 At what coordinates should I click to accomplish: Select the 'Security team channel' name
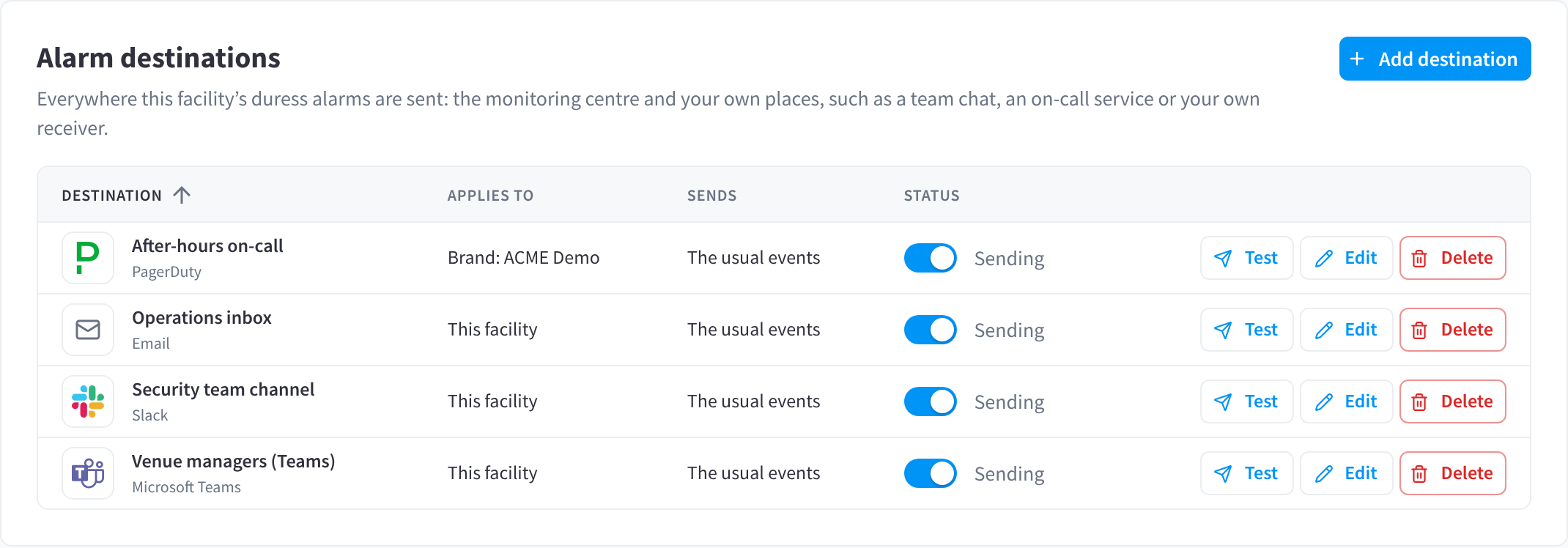tap(223, 390)
